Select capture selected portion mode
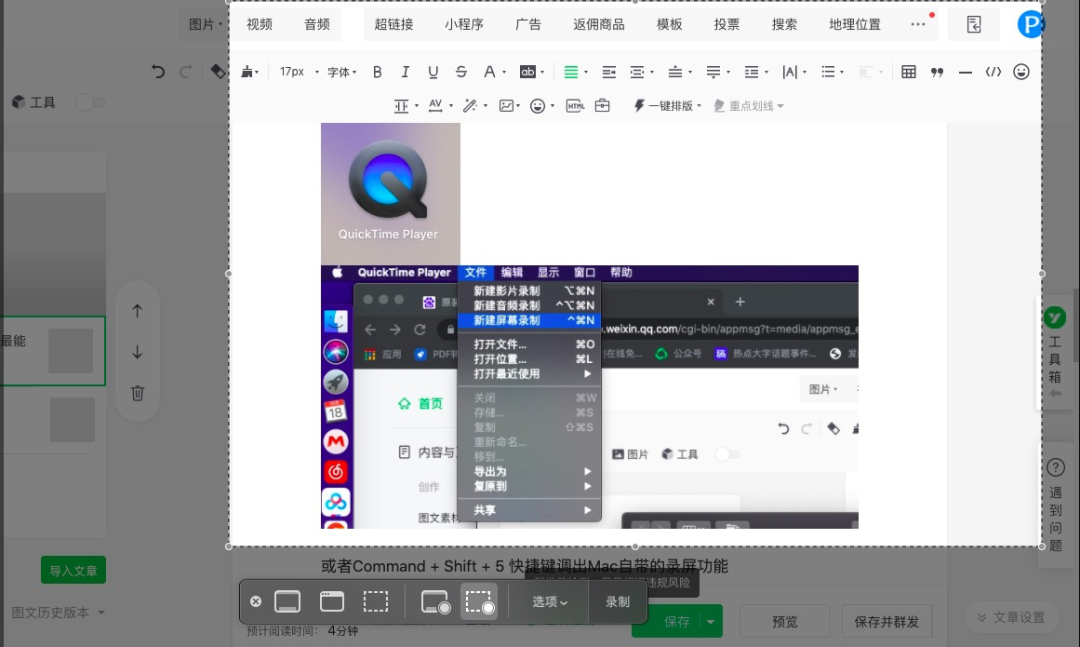Screen dimensions: 1080x647 [x=375, y=602]
